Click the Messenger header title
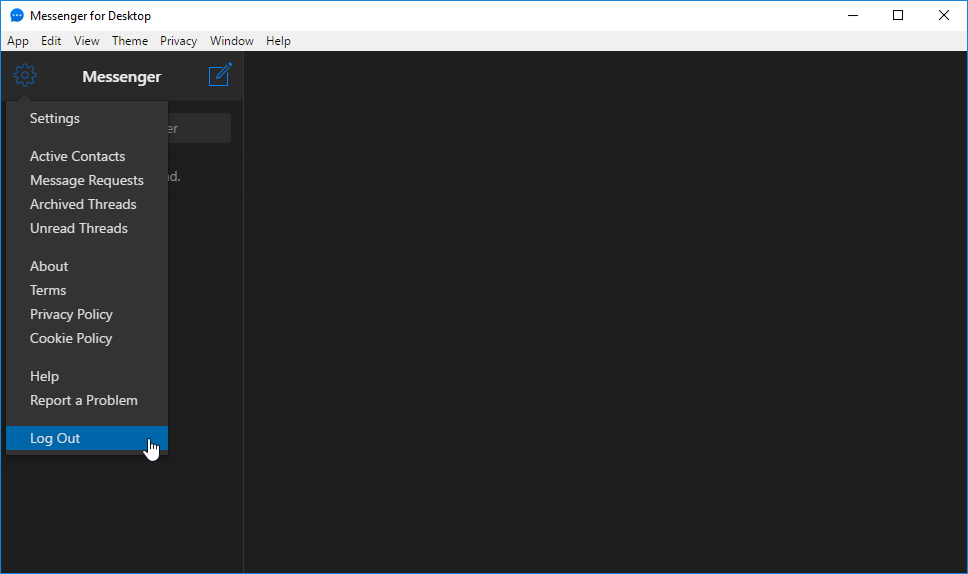This screenshot has width=968, height=574. pyautogui.click(x=122, y=77)
